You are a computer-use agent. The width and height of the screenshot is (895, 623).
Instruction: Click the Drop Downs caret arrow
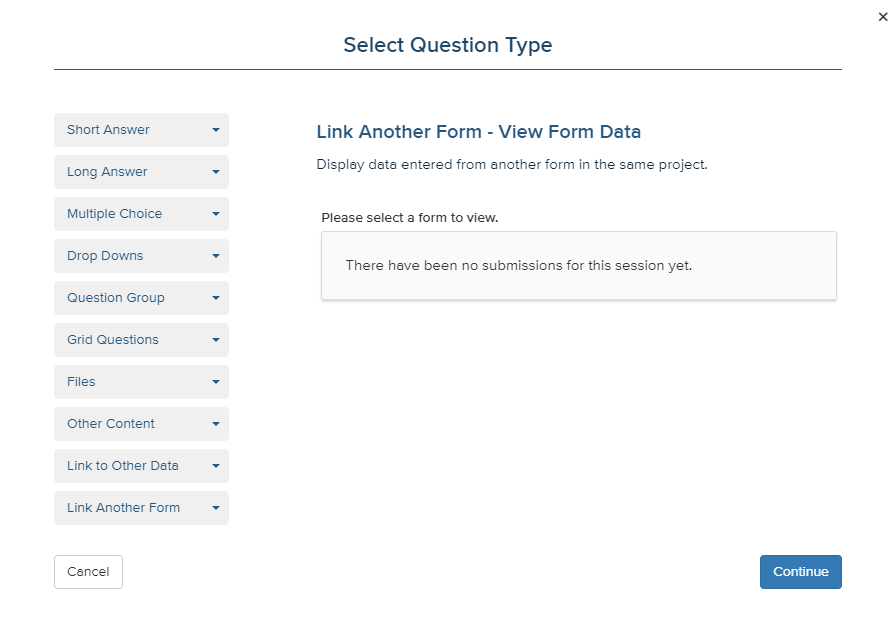(x=216, y=256)
